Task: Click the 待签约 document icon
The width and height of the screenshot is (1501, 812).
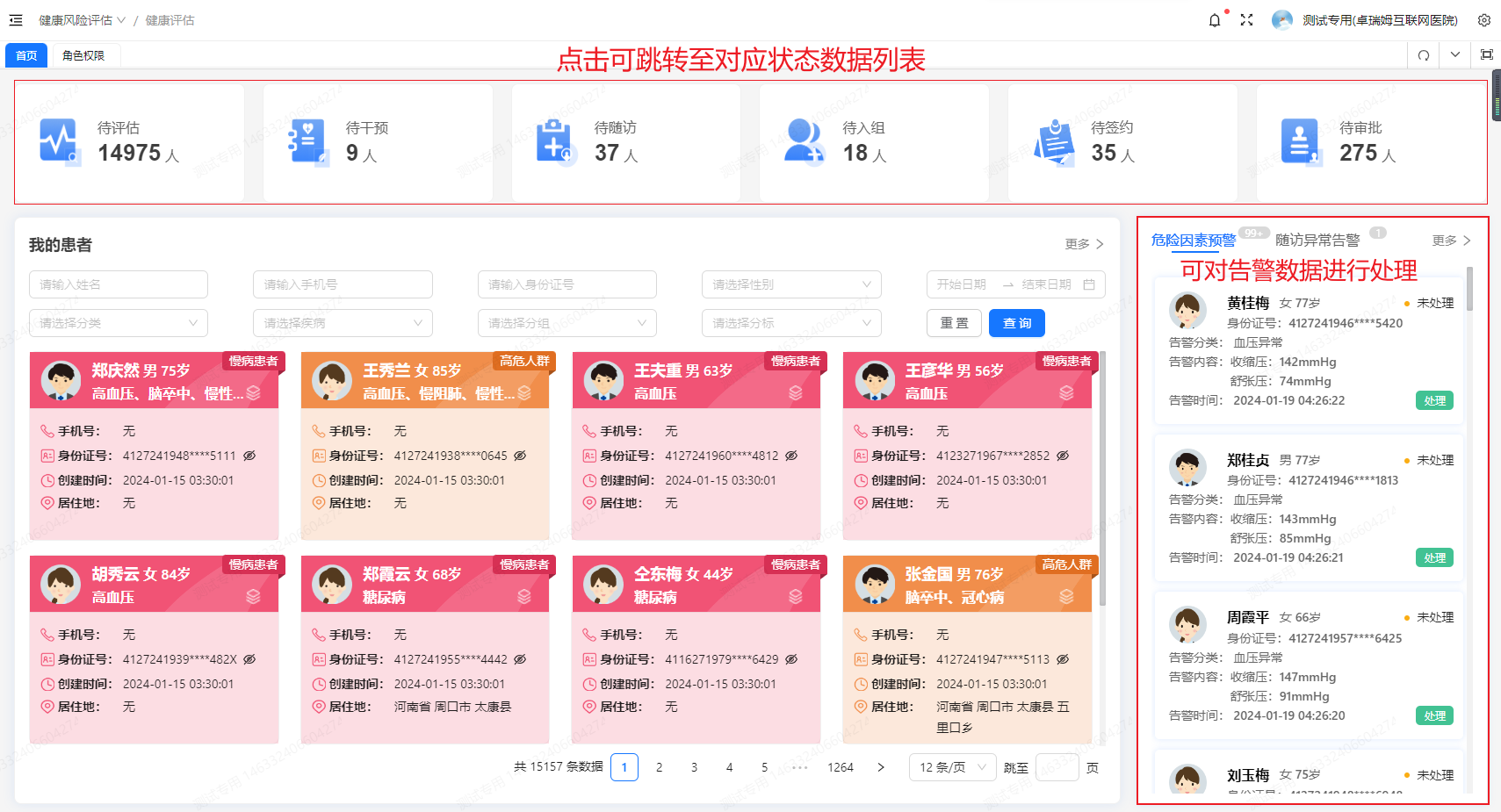Action: 1054,141
